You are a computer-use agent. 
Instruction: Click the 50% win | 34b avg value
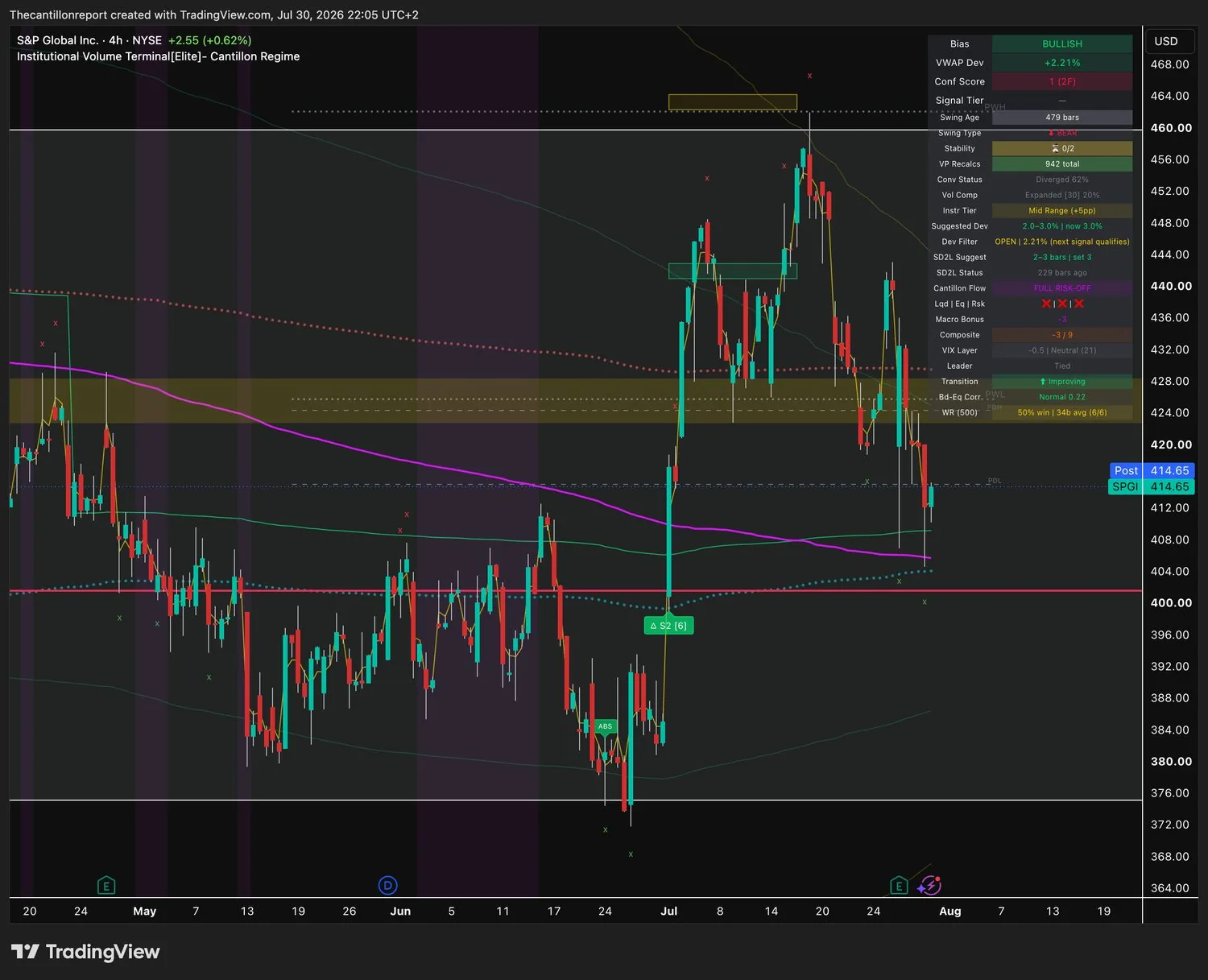(1062, 413)
